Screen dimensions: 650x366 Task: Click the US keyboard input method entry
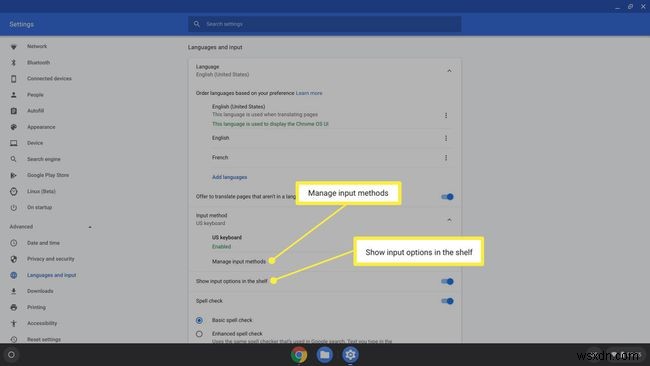(x=227, y=242)
